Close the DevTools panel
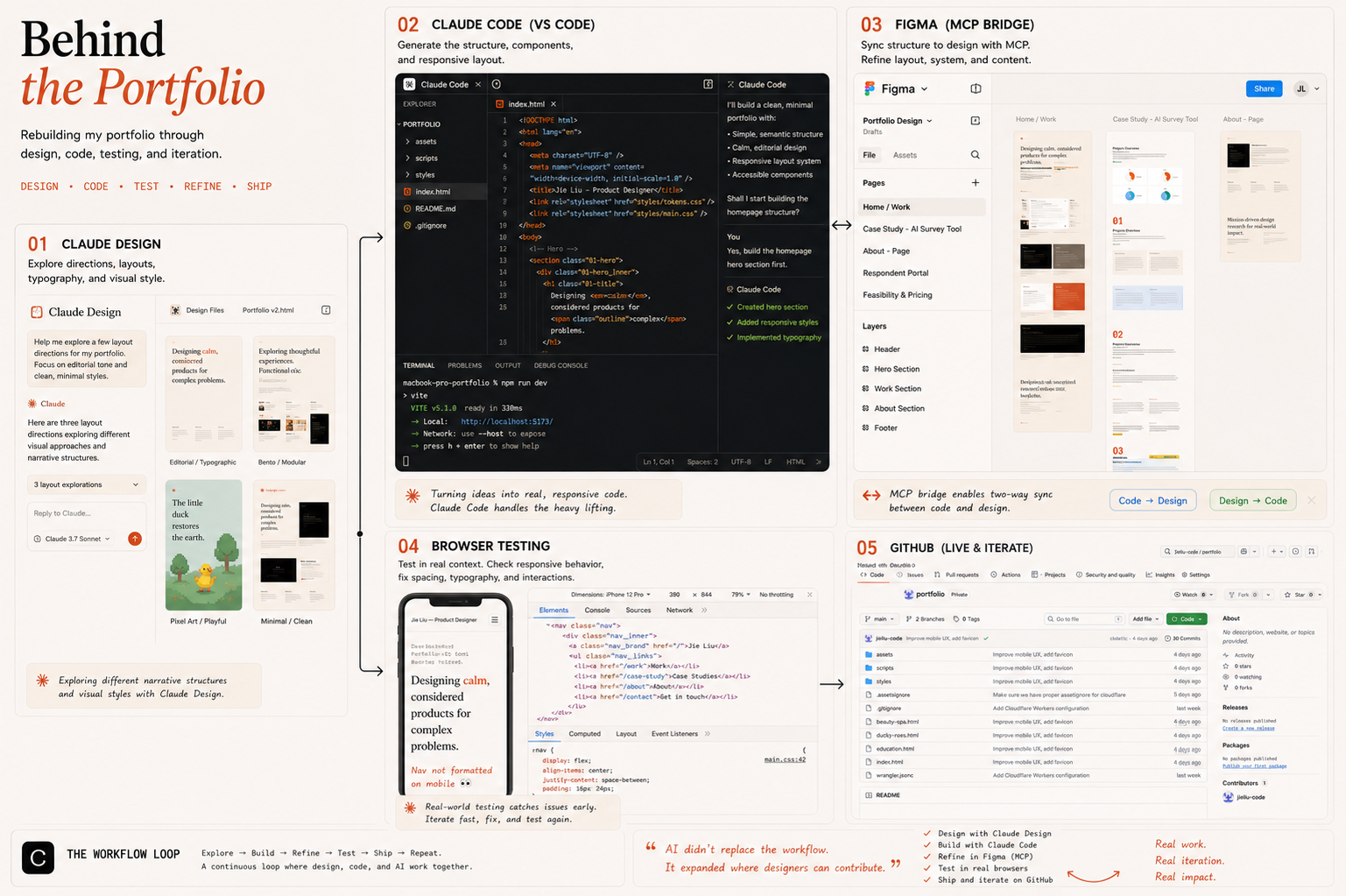This screenshot has width=1346, height=896. point(810,595)
